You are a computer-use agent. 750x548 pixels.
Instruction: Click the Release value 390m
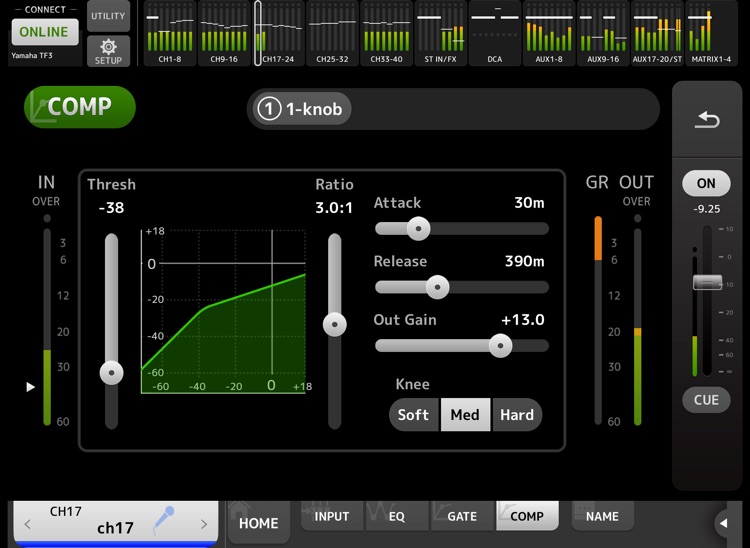point(525,261)
